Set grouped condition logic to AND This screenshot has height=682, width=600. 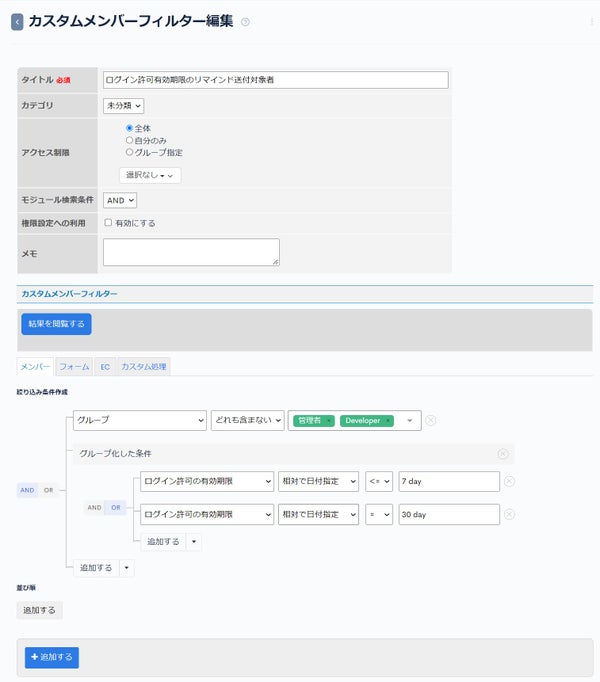(x=94, y=508)
